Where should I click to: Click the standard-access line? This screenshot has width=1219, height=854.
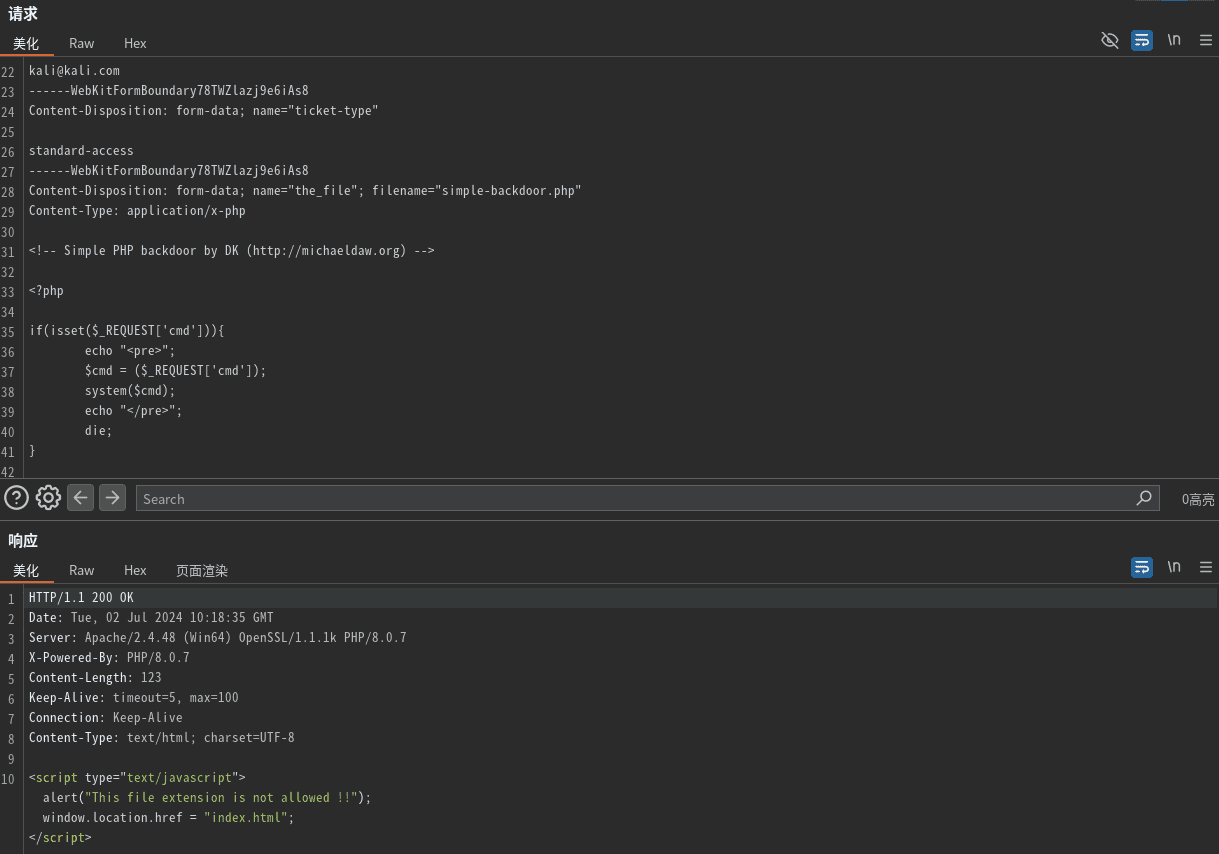tap(81, 151)
